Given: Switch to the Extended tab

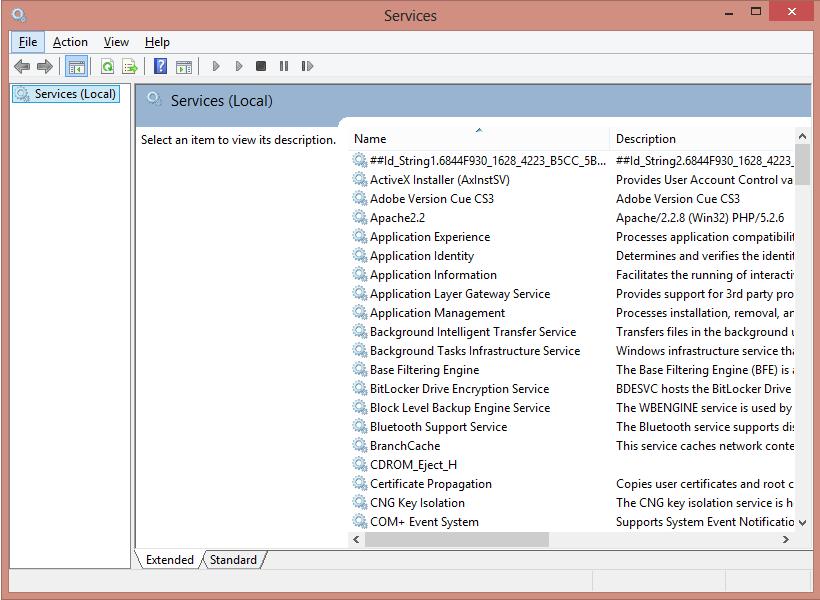Looking at the screenshot, I should pos(169,560).
